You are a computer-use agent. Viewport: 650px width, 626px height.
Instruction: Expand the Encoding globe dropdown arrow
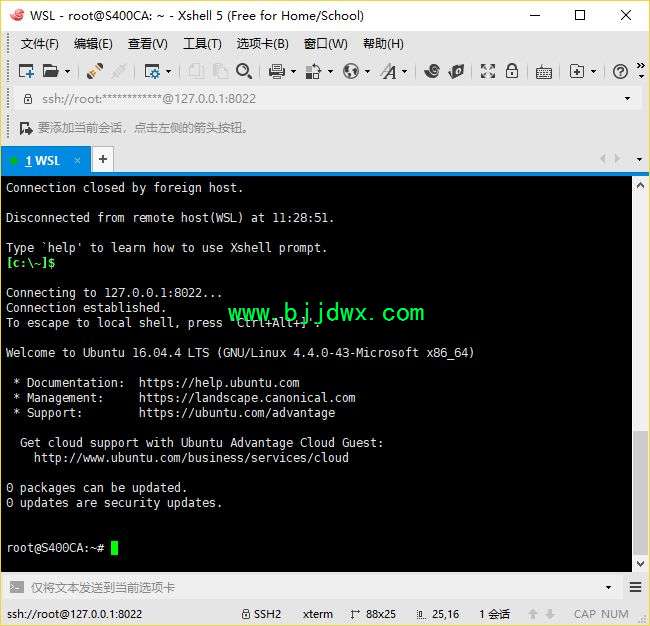367,72
